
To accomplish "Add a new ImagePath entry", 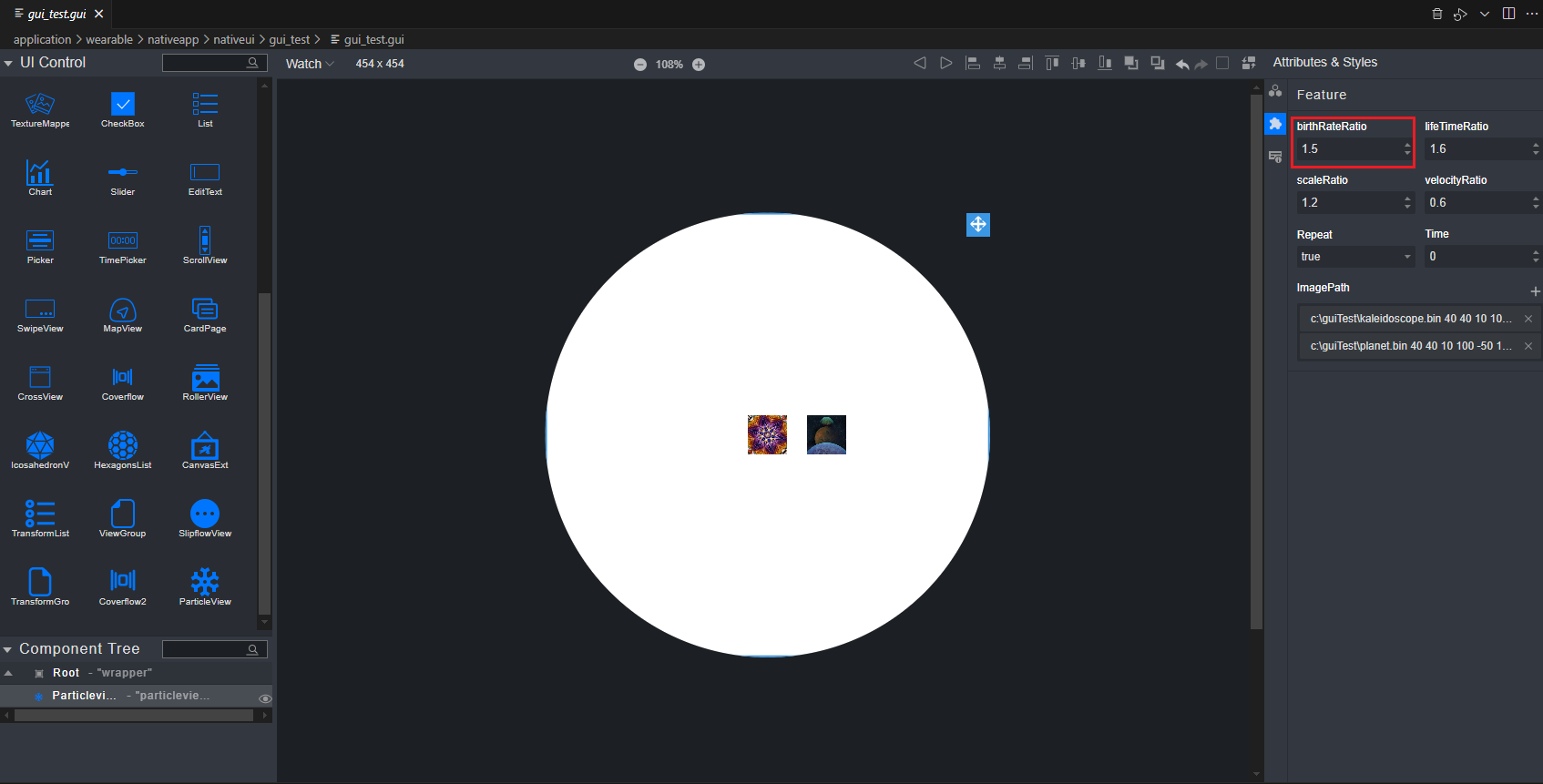I will [1535, 291].
